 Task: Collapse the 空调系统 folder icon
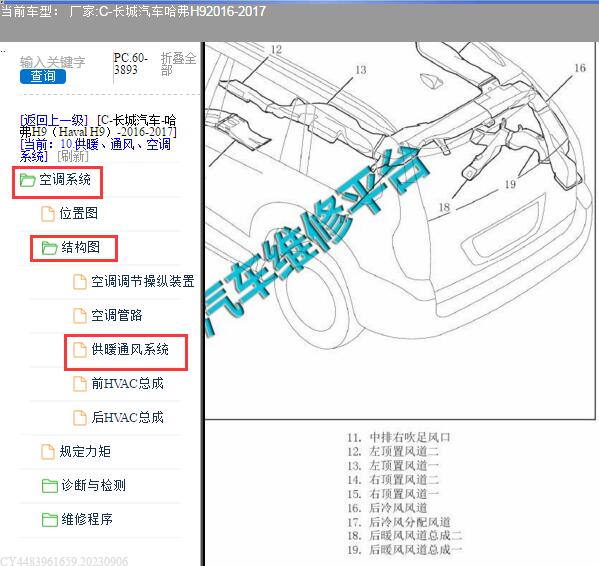28,180
